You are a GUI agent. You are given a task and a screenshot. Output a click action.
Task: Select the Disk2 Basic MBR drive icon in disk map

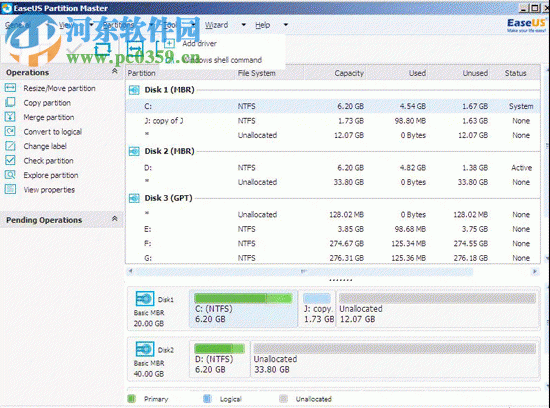click(145, 349)
